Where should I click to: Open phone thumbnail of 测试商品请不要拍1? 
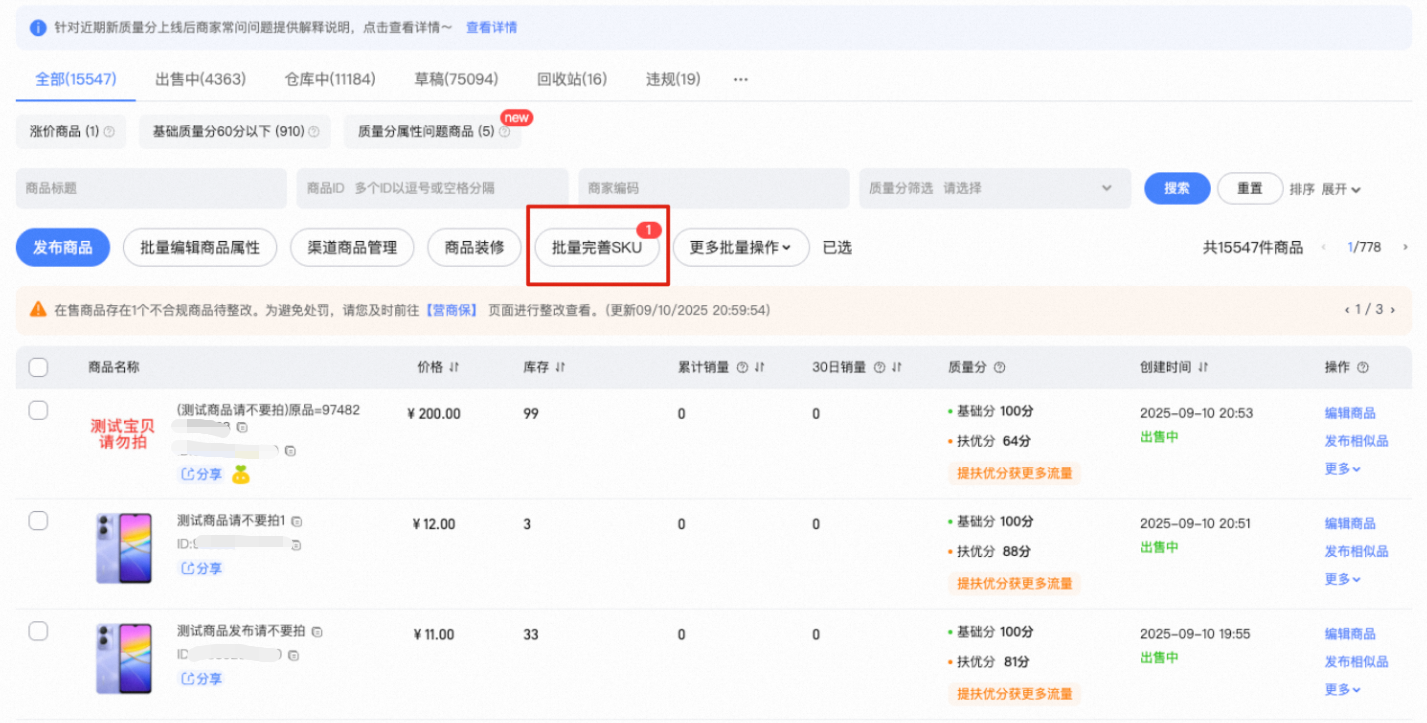click(124, 548)
